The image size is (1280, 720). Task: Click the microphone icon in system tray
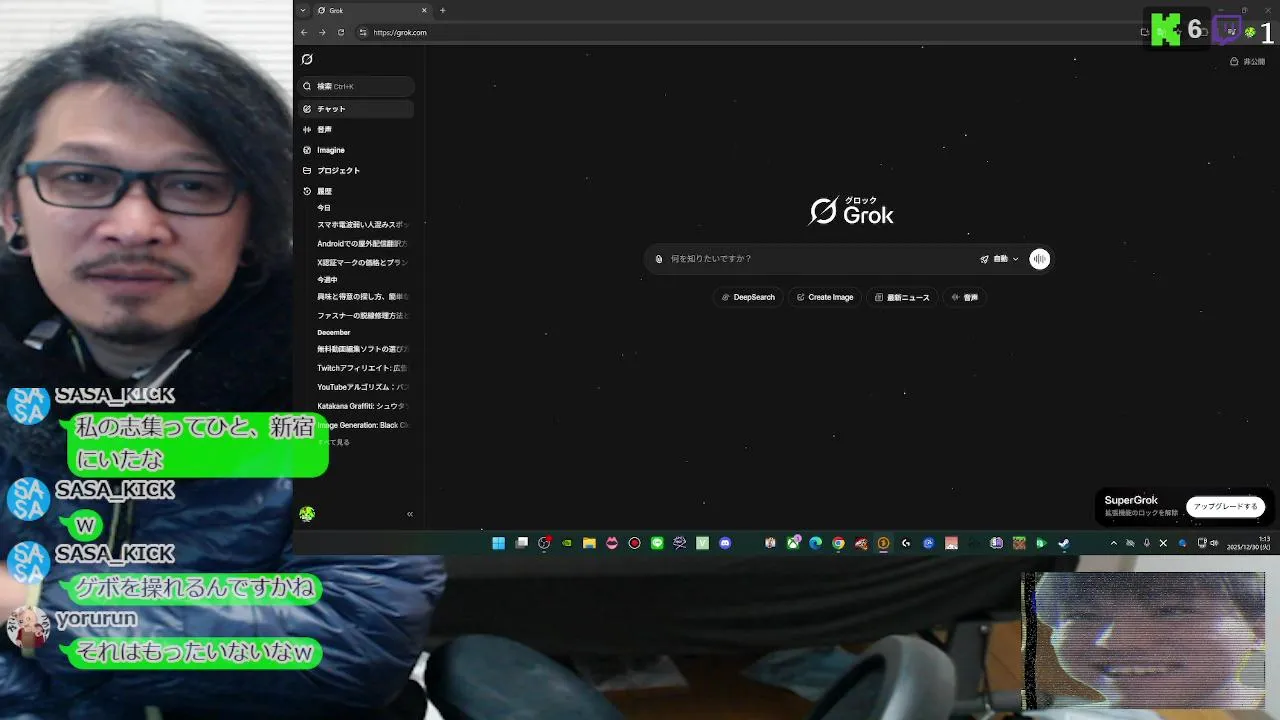1147,543
